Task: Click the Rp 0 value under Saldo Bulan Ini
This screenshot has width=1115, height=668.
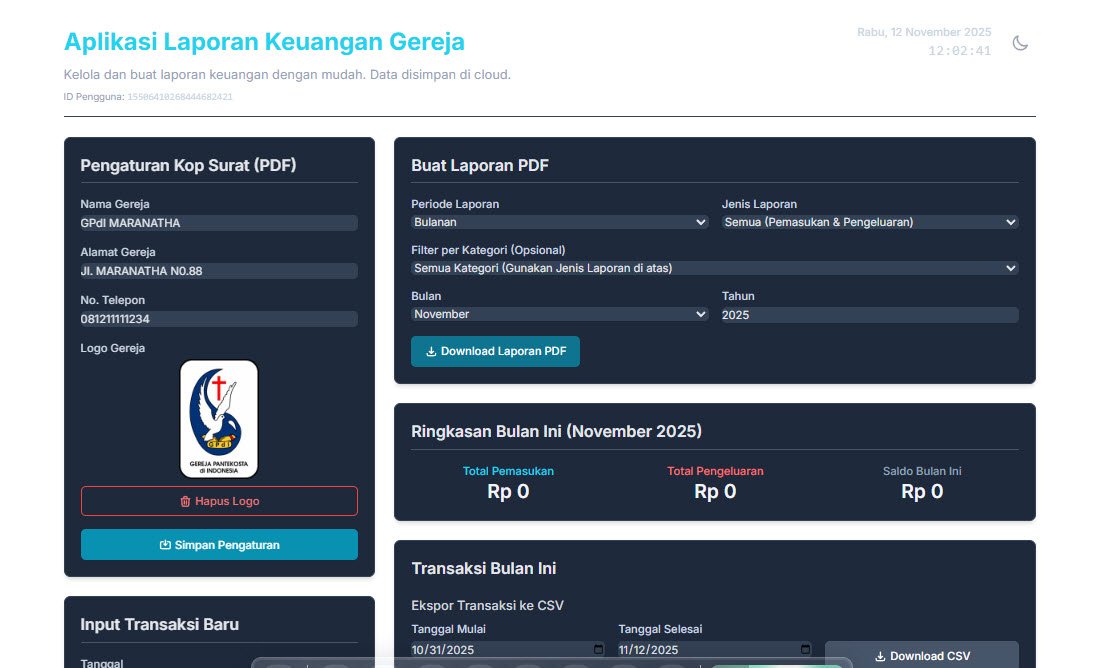Action: [x=922, y=492]
